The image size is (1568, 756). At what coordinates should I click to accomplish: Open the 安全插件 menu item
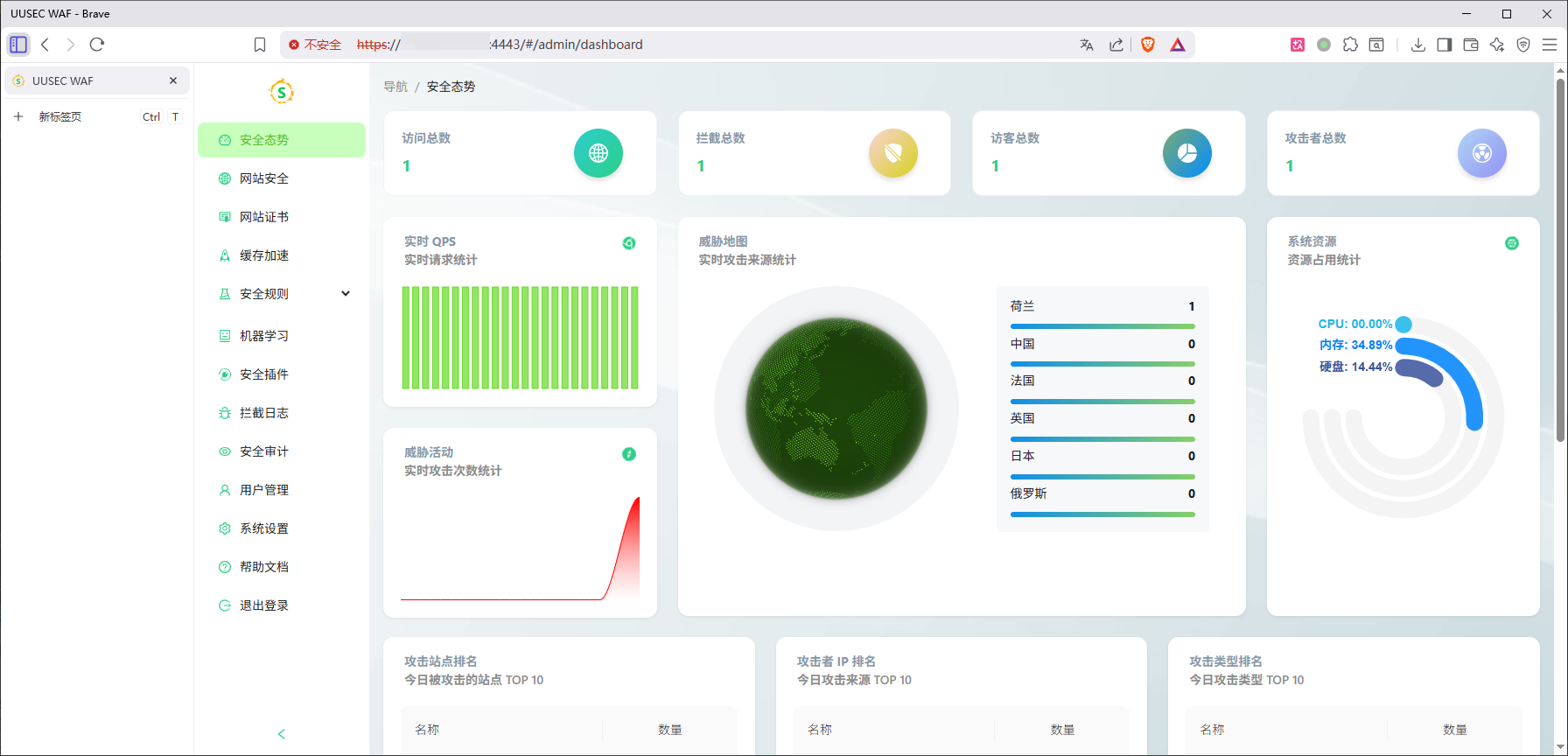[281, 374]
